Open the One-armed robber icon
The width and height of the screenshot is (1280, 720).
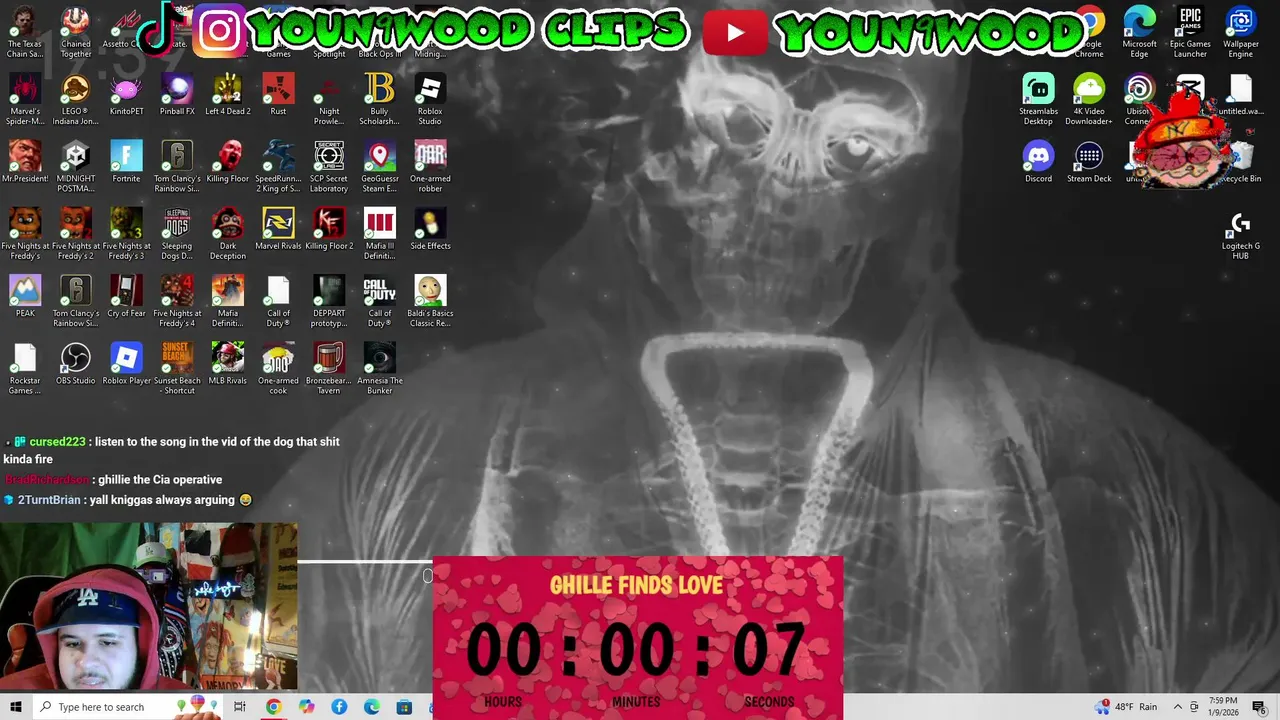(x=430, y=167)
